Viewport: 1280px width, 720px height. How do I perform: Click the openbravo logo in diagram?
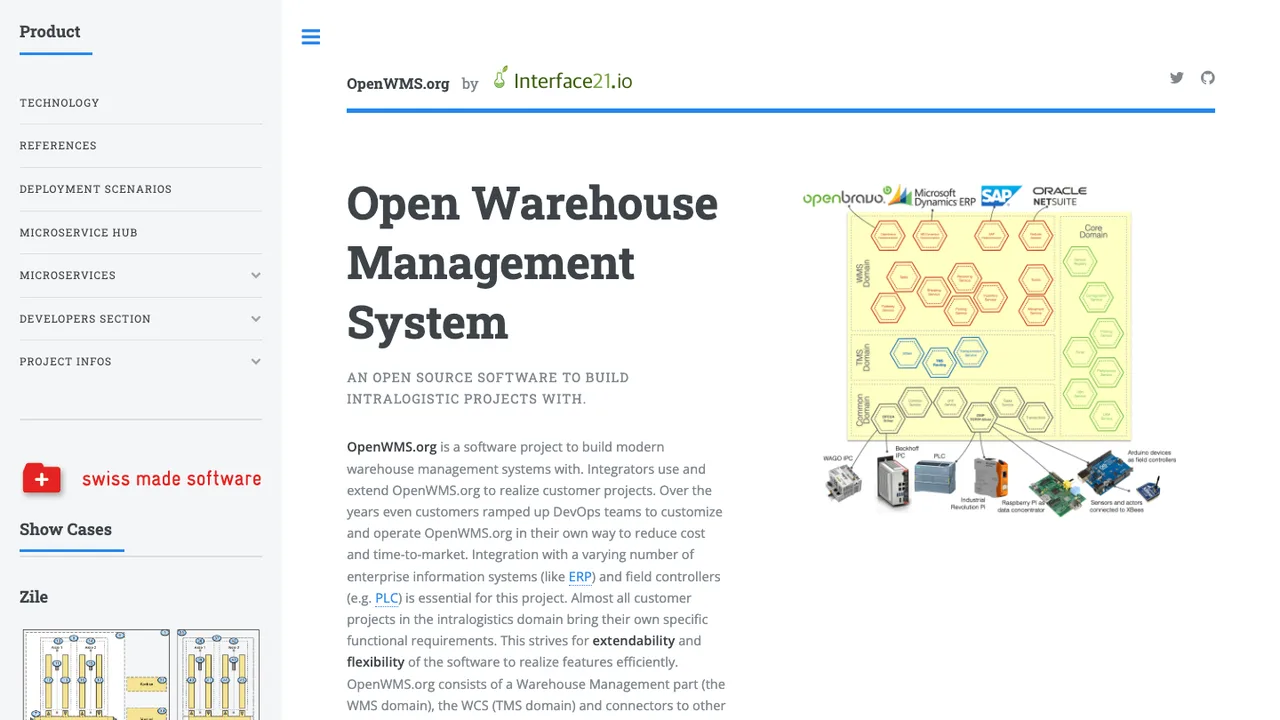pos(846,198)
